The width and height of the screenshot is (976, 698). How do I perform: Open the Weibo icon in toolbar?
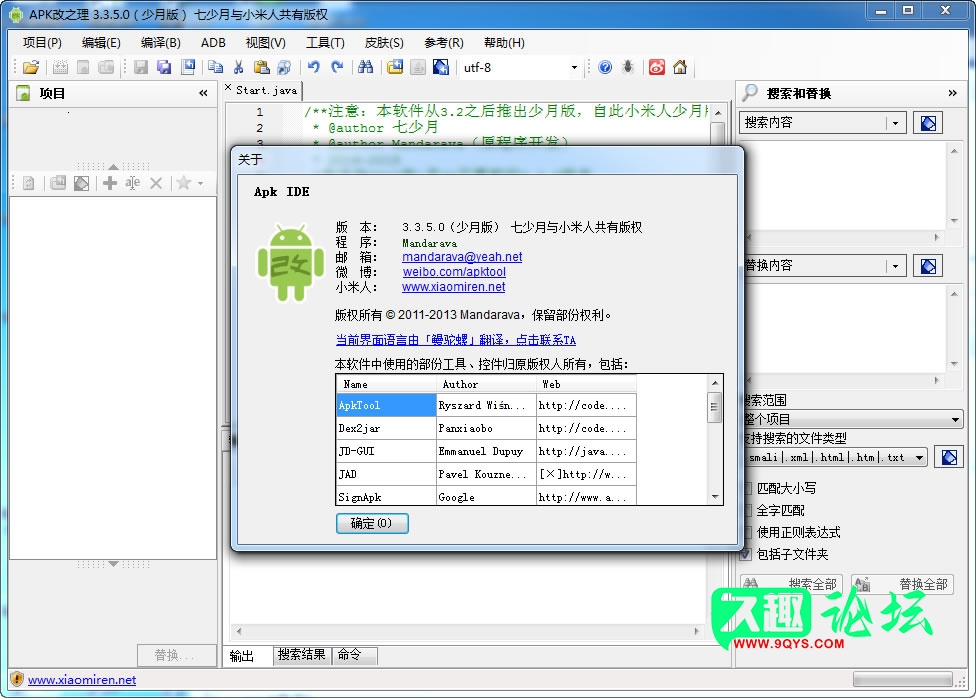point(657,67)
